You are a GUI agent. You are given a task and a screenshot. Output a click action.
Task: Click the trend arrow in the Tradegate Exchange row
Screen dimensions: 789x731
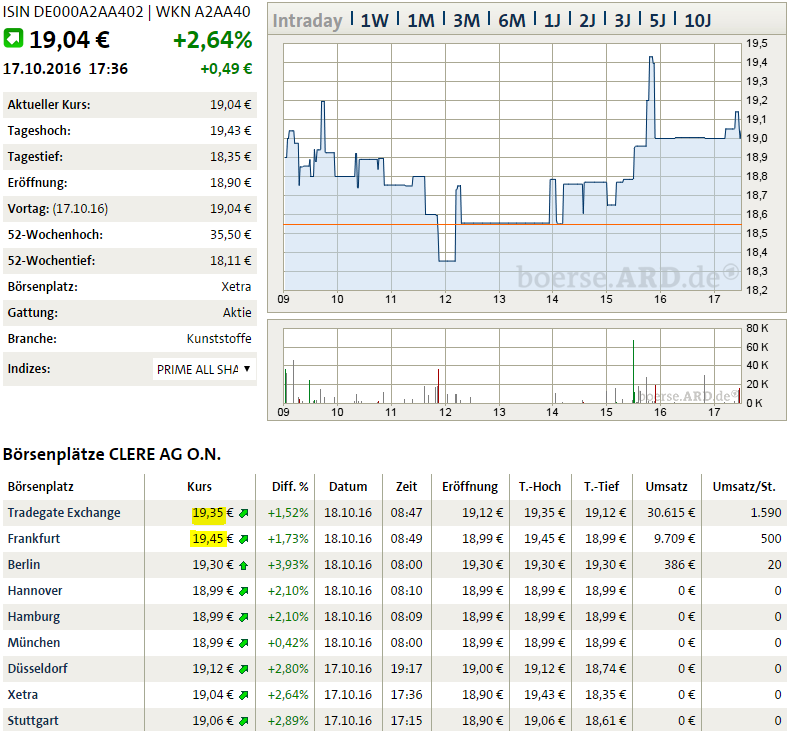(x=243, y=513)
